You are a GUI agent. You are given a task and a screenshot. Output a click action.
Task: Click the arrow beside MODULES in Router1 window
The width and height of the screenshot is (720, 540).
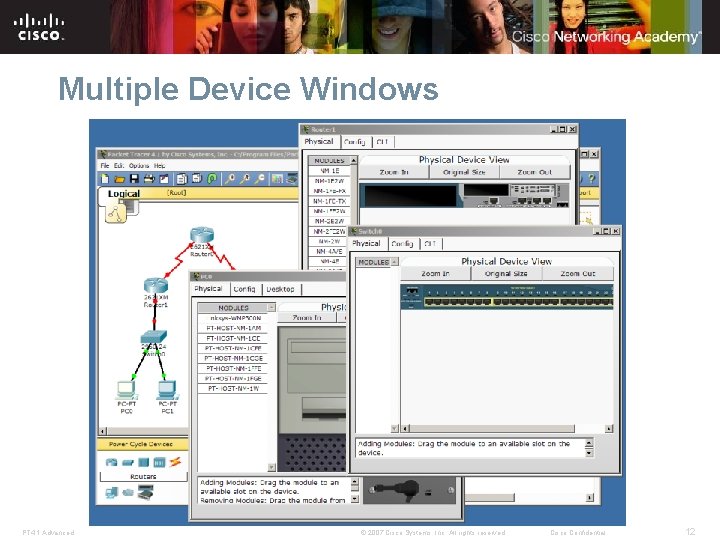tap(354, 160)
